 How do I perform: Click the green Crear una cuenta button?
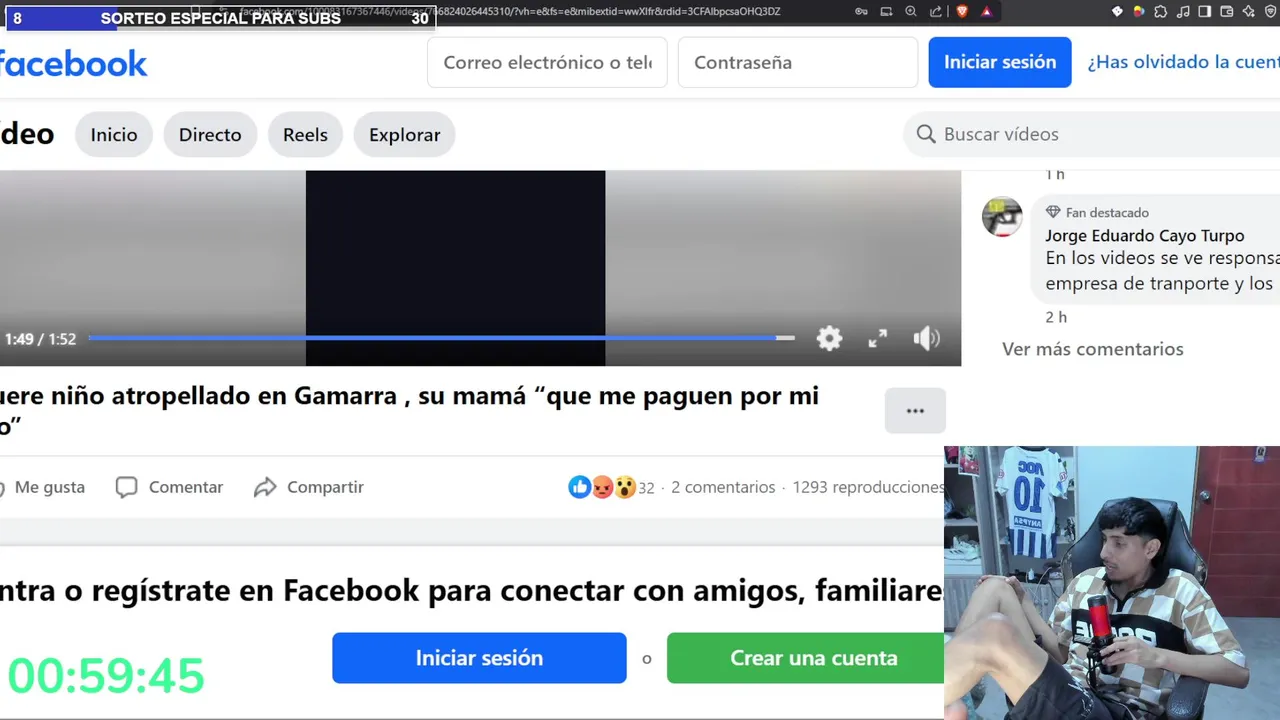click(806, 658)
